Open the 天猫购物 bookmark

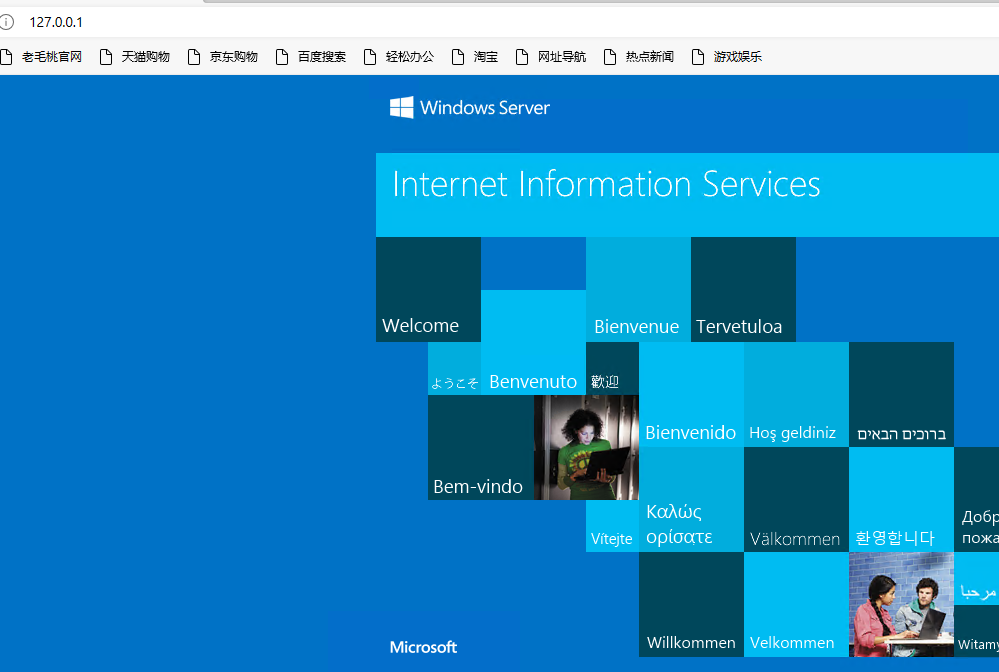[x=135, y=57]
